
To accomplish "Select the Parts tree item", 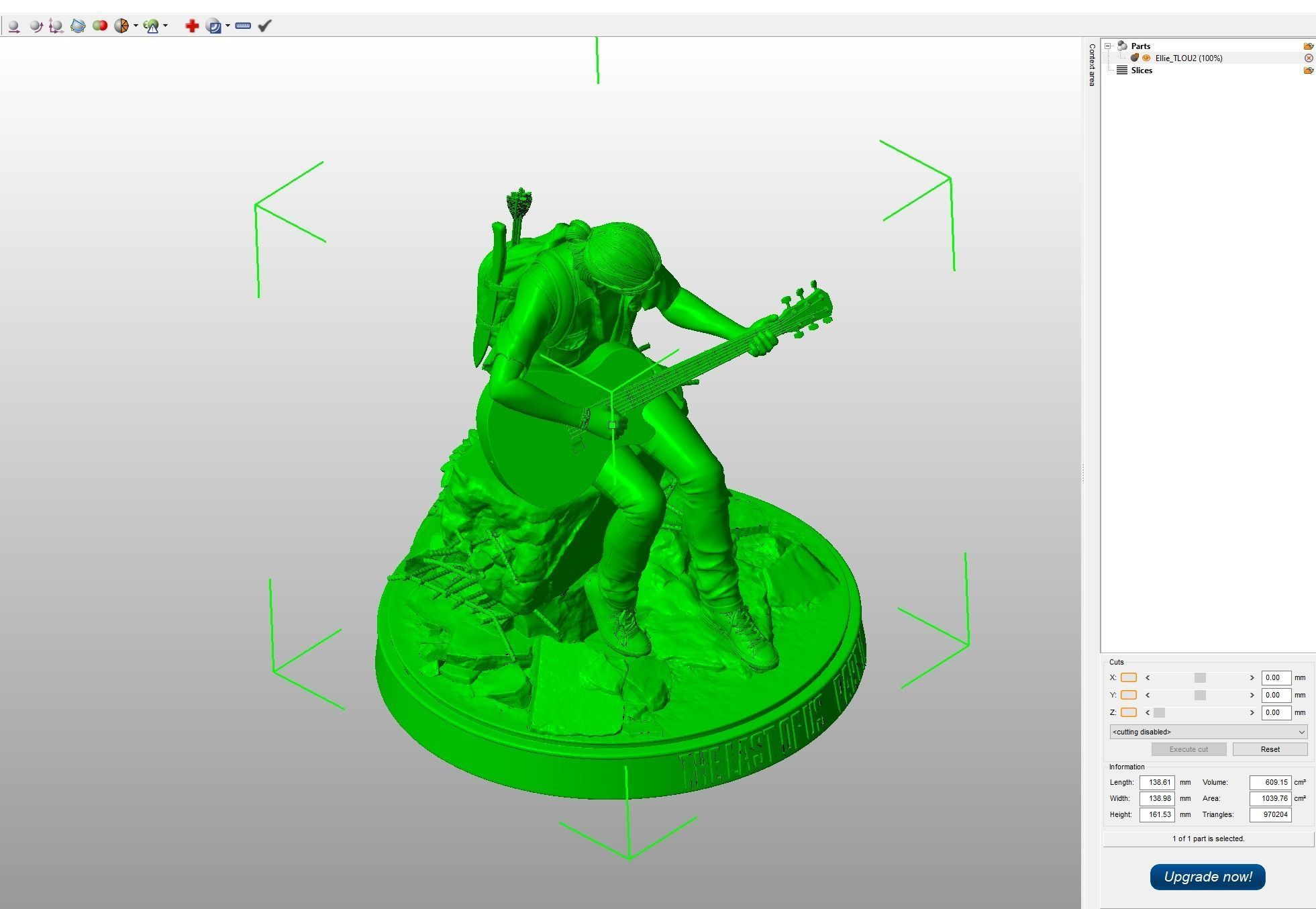I will click(1140, 46).
